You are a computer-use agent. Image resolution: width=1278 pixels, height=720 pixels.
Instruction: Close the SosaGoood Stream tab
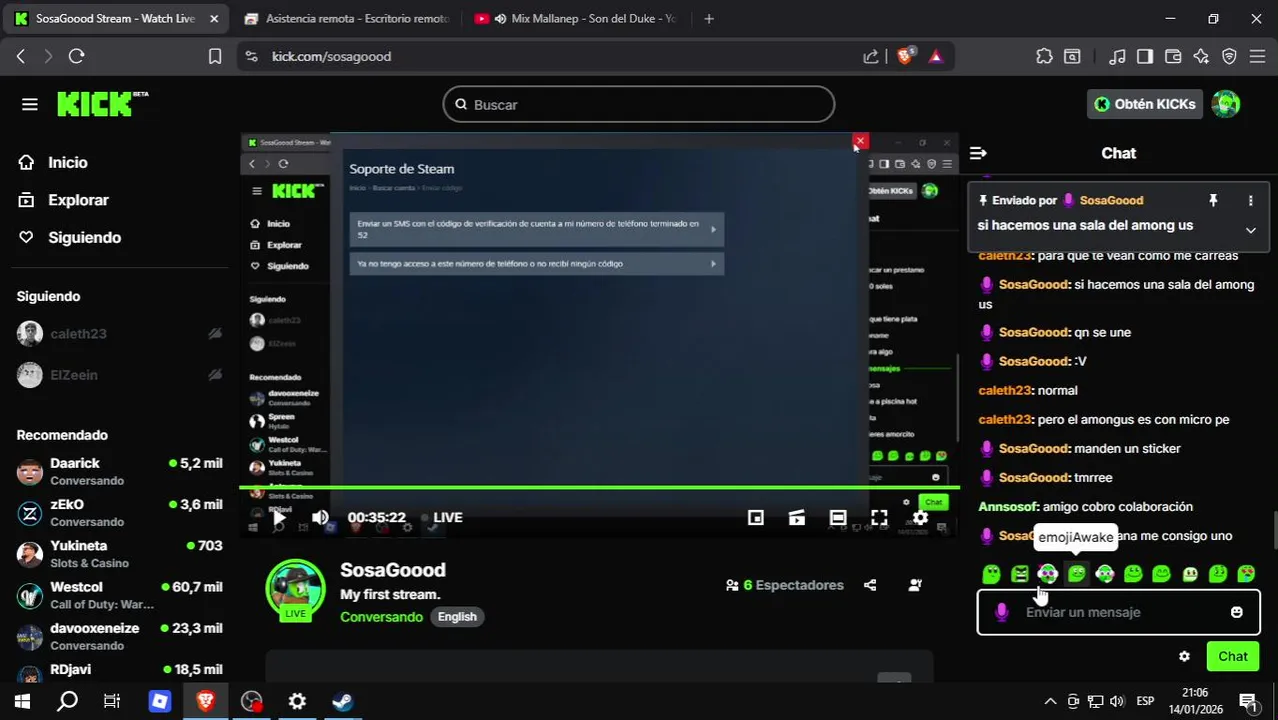213,18
